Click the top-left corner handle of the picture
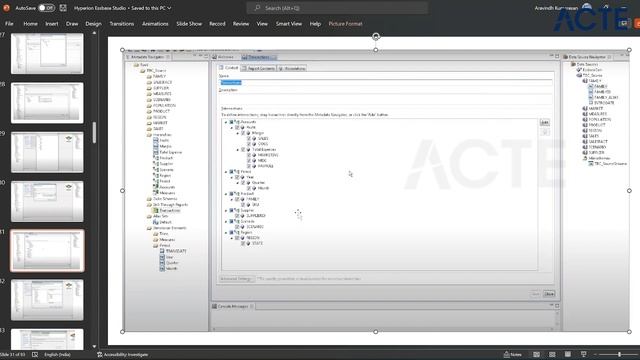This screenshot has height=360, width=640. [x=122, y=50]
